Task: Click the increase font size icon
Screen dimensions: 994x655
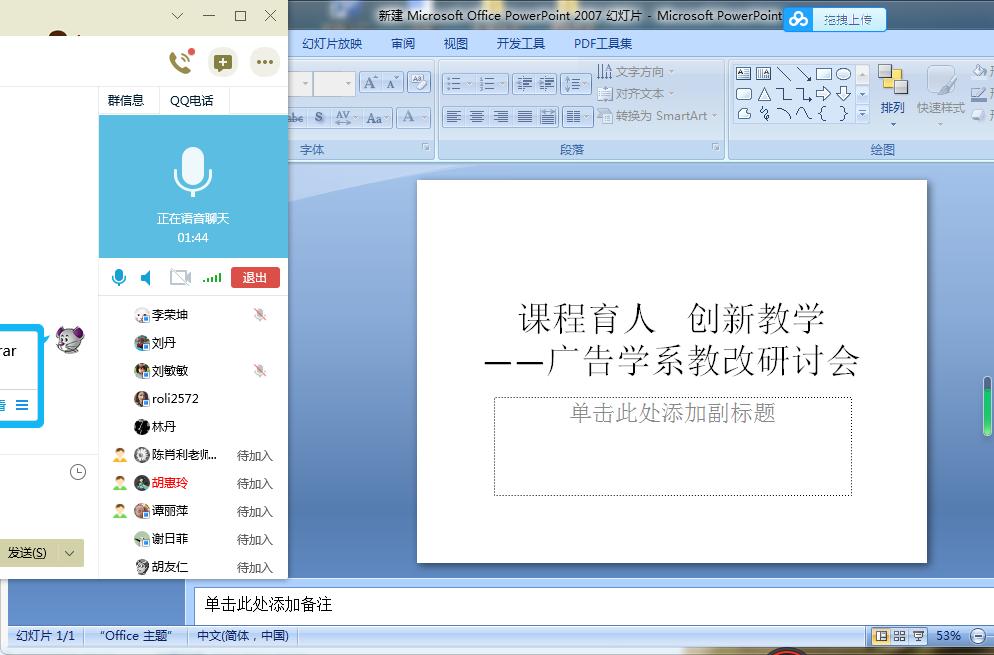Action: (x=370, y=83)
